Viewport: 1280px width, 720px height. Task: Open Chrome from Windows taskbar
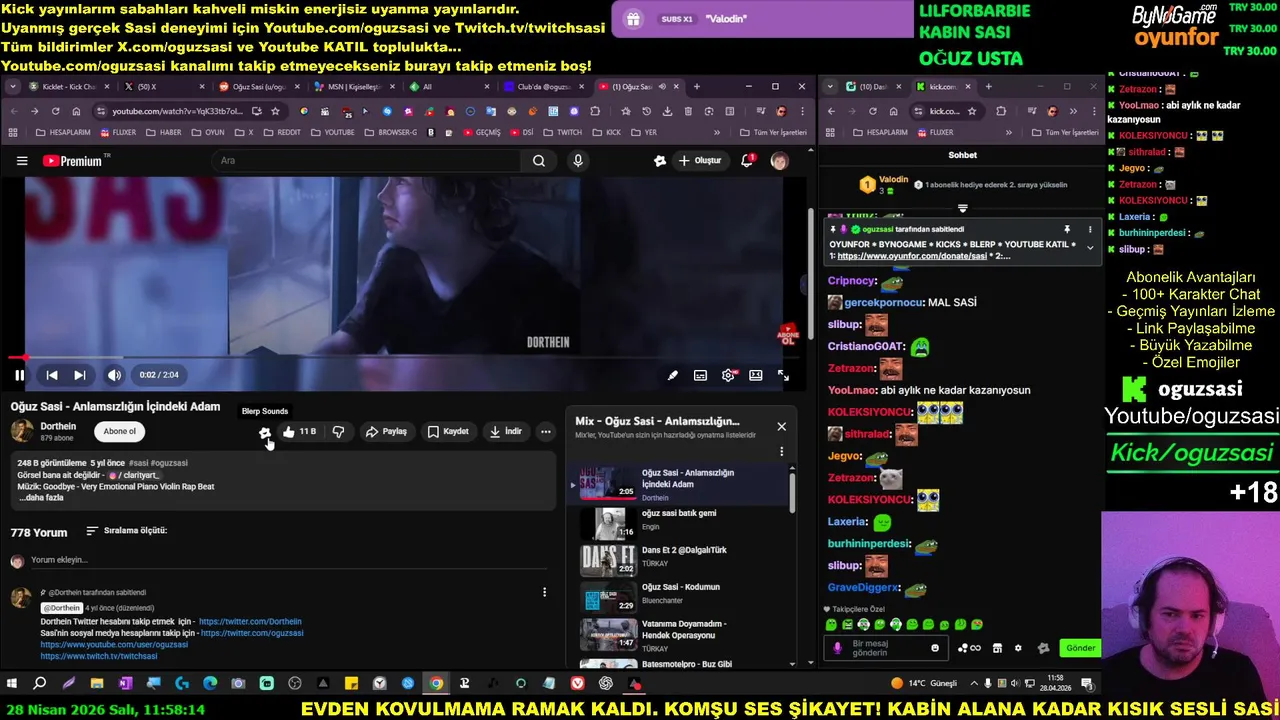point(437,684)
